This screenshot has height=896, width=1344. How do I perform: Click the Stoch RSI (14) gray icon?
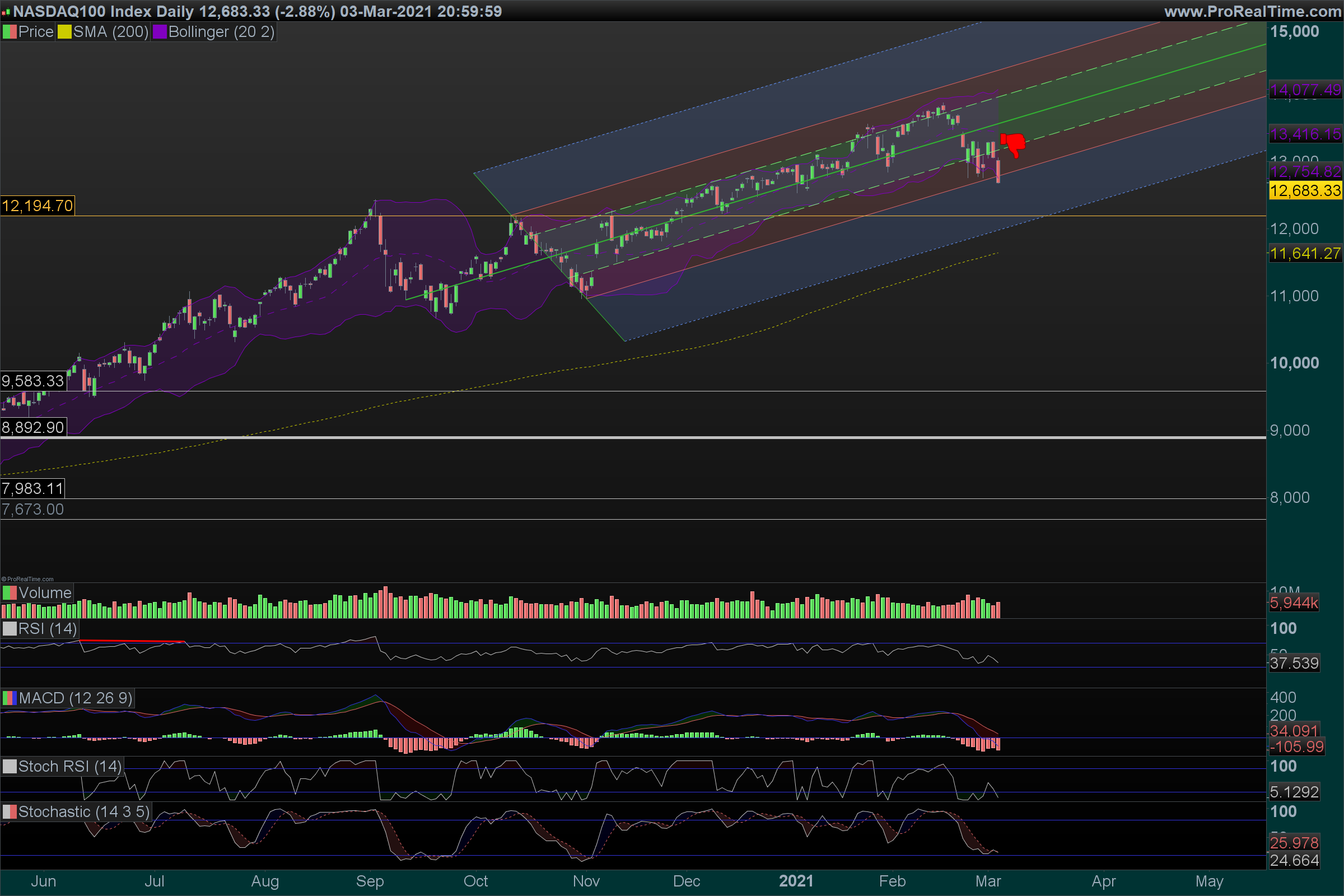pos(9,766)
